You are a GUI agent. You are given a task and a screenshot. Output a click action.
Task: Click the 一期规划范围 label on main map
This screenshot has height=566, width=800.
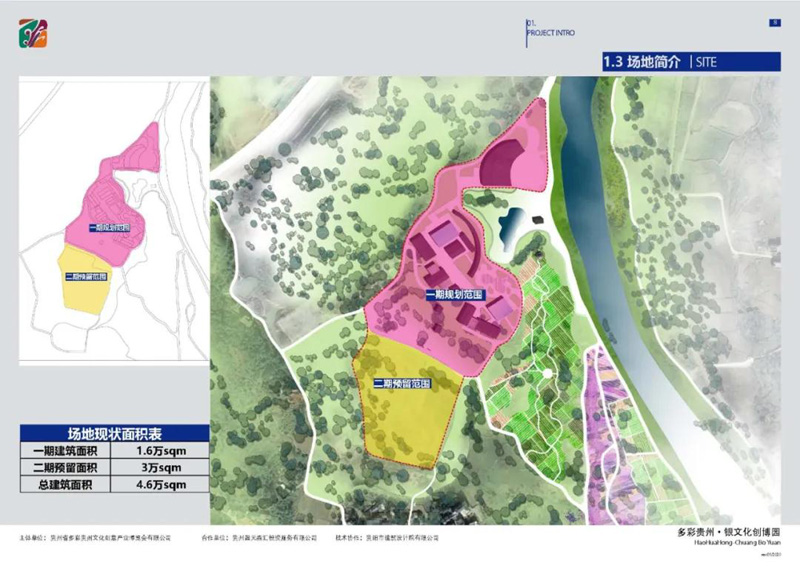453,295
